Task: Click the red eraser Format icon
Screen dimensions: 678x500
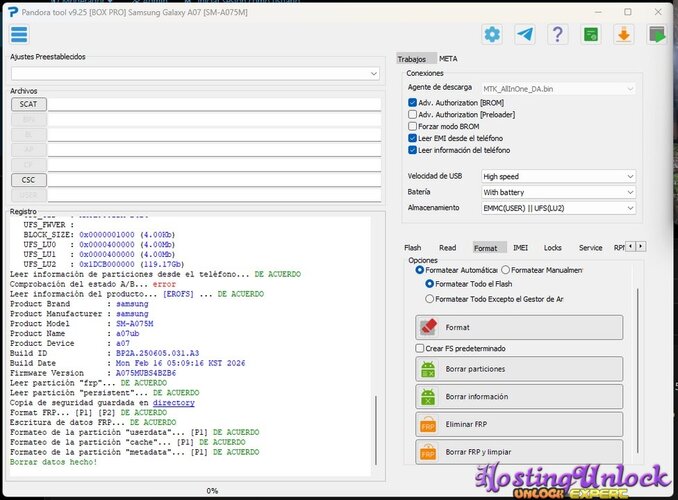Action: 429,327
